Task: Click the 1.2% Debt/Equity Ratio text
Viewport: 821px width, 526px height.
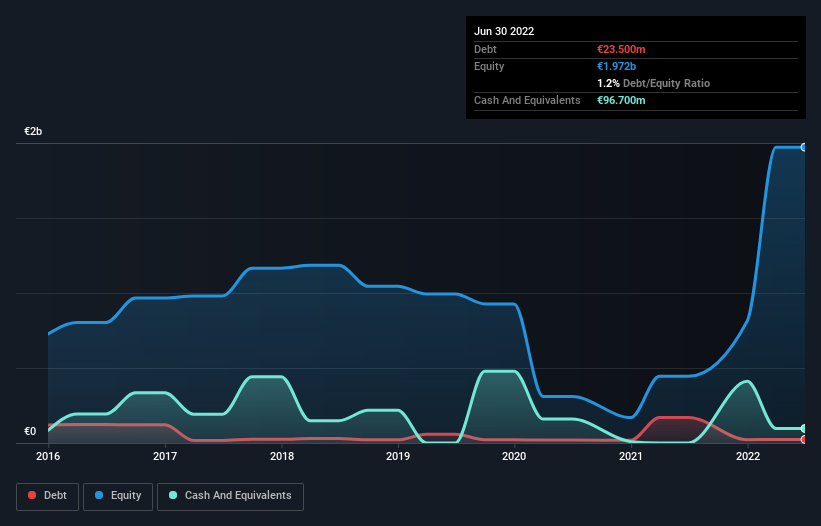Action: pos(653,83)
